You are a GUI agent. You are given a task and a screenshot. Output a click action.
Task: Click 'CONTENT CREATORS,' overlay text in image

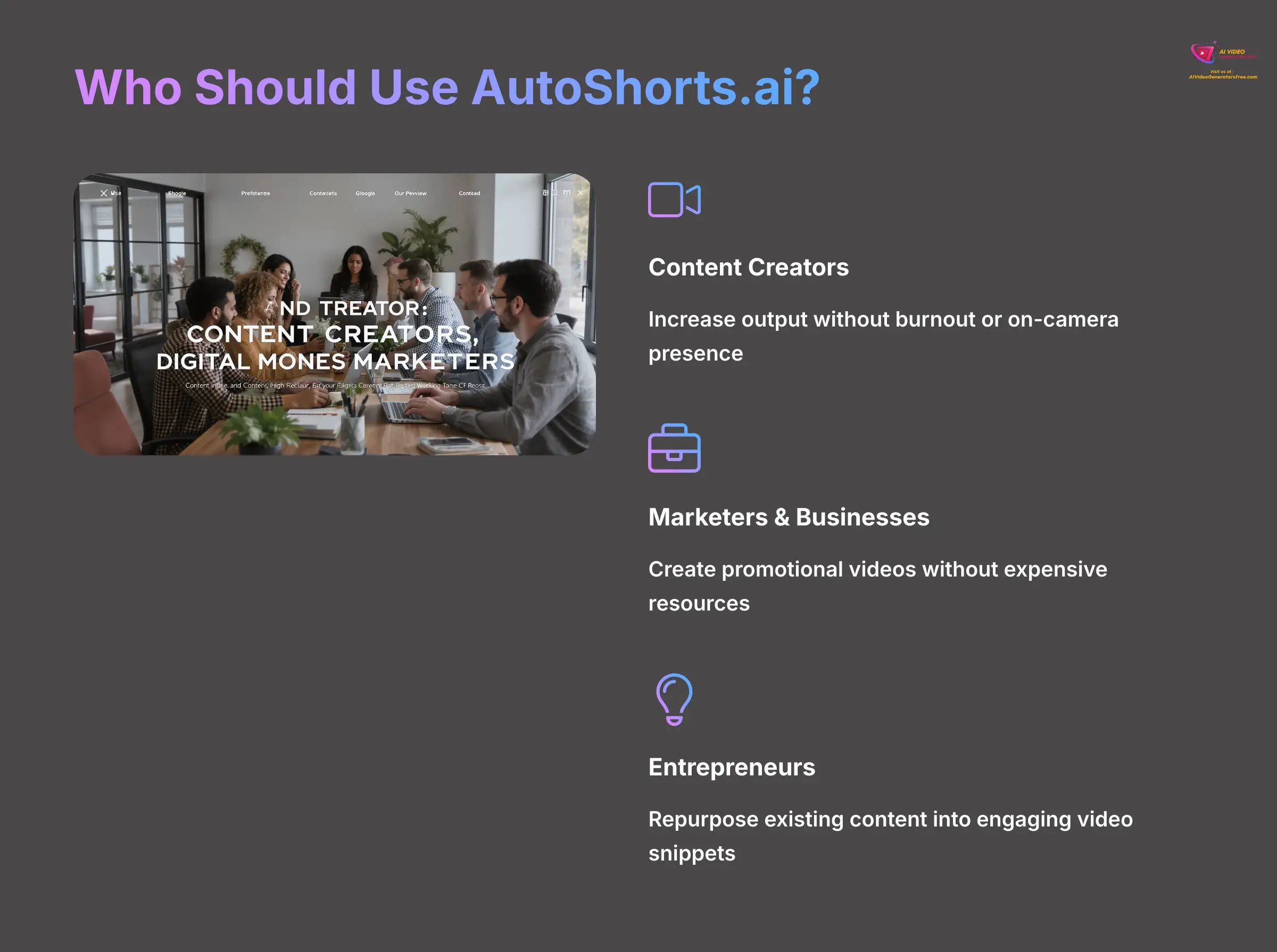(x=333, y=334)
